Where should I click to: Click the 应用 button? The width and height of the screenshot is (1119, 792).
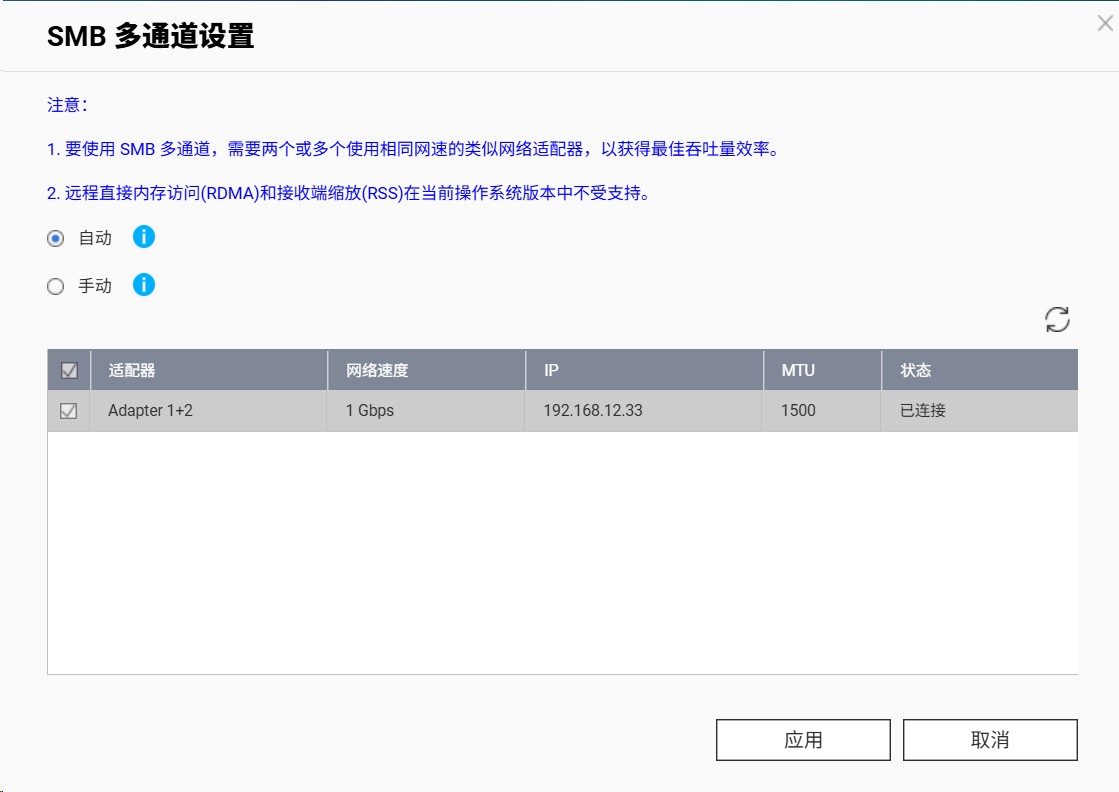pyautogui.click(x=803, y=740)
